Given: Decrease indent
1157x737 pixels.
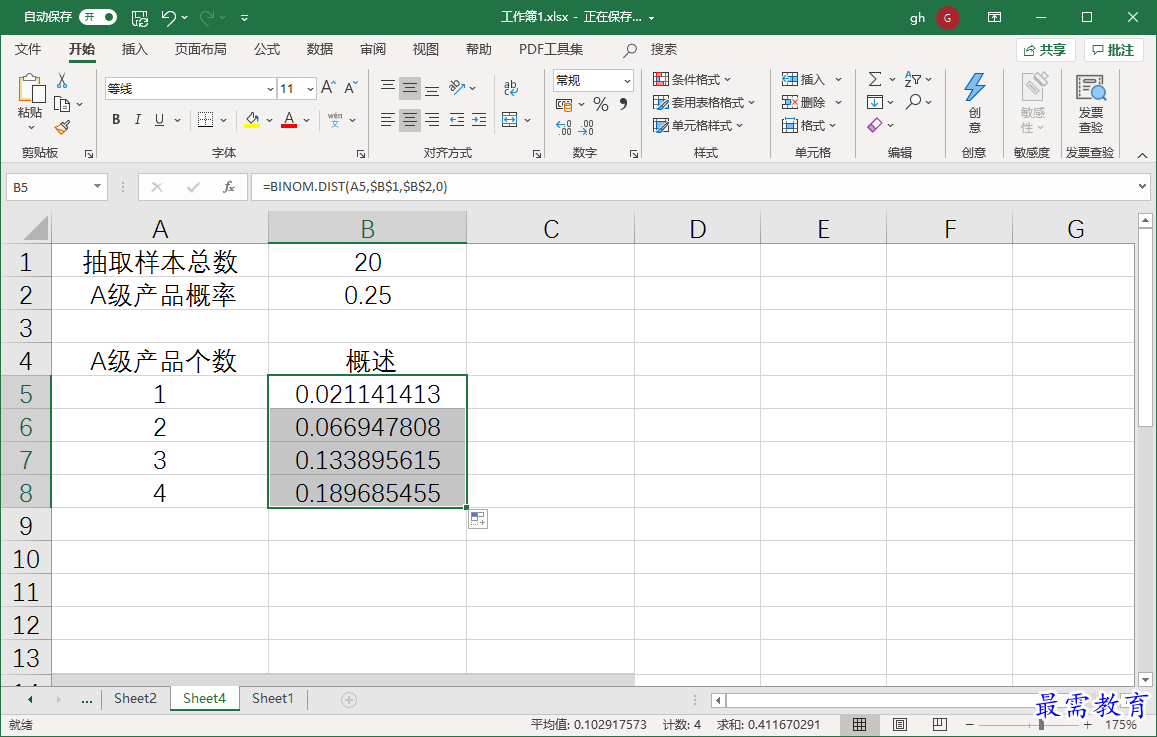Looking at the screenshot, I should [457, 120].
